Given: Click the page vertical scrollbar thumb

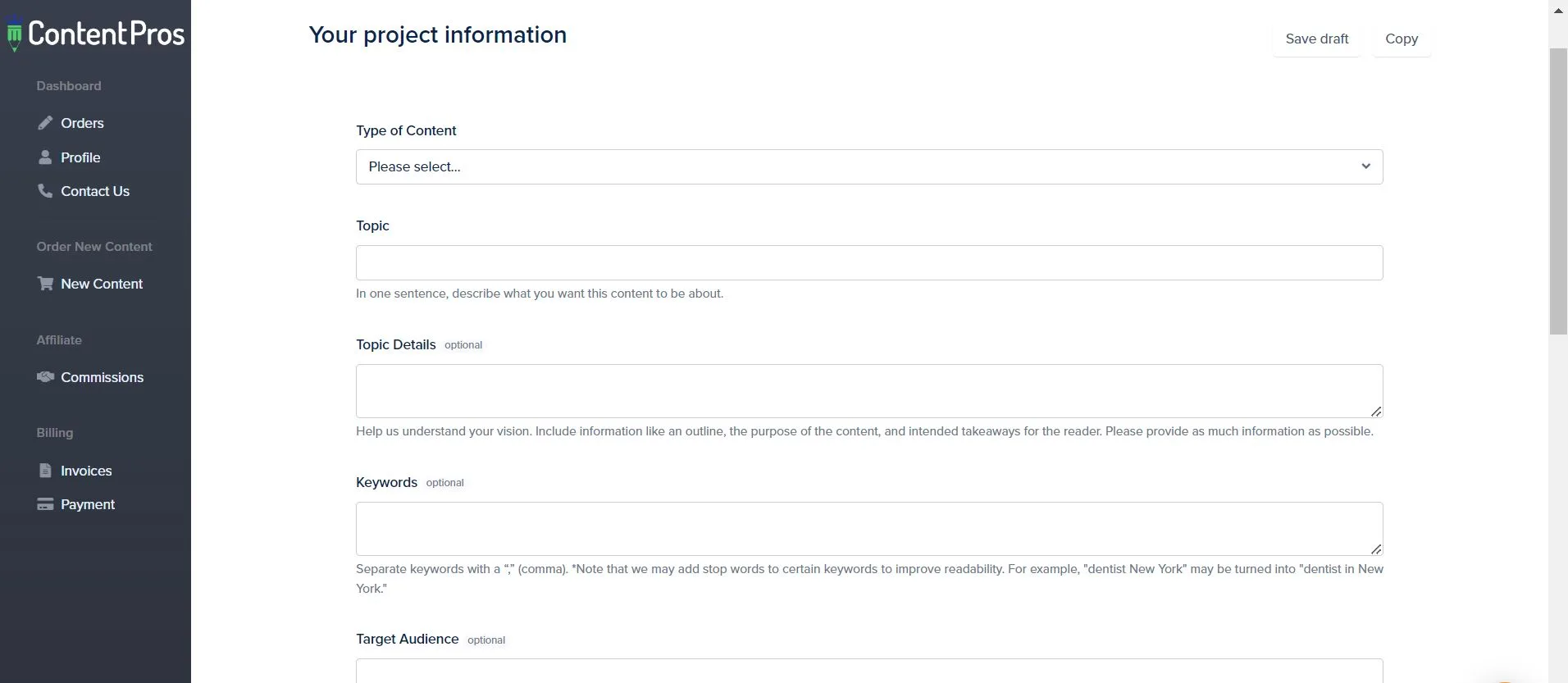Looking at the screenshot, I should [1558, 191].
